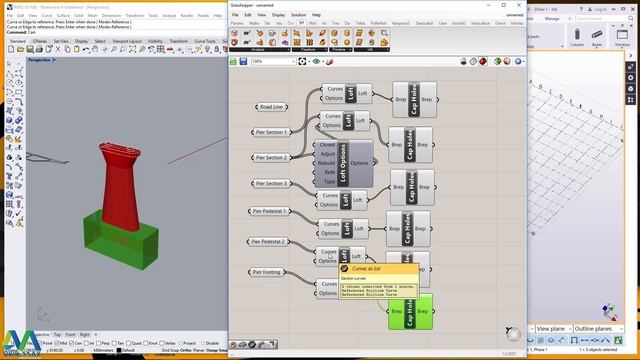Open the Grasshopper zoom percentage dropdown
The height and width of the screenshot is (360, 640).
(293, 62)
